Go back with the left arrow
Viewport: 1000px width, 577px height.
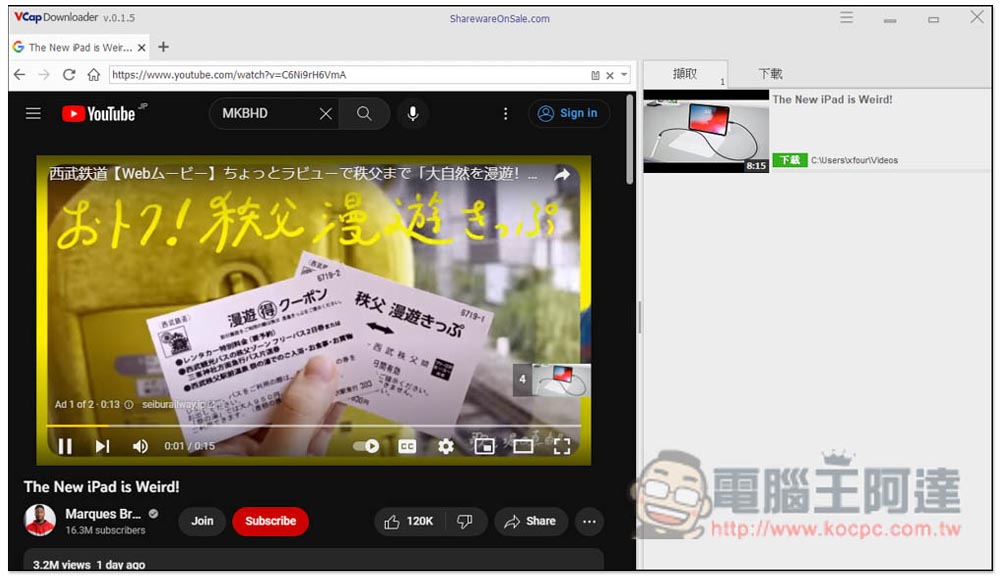20,75
